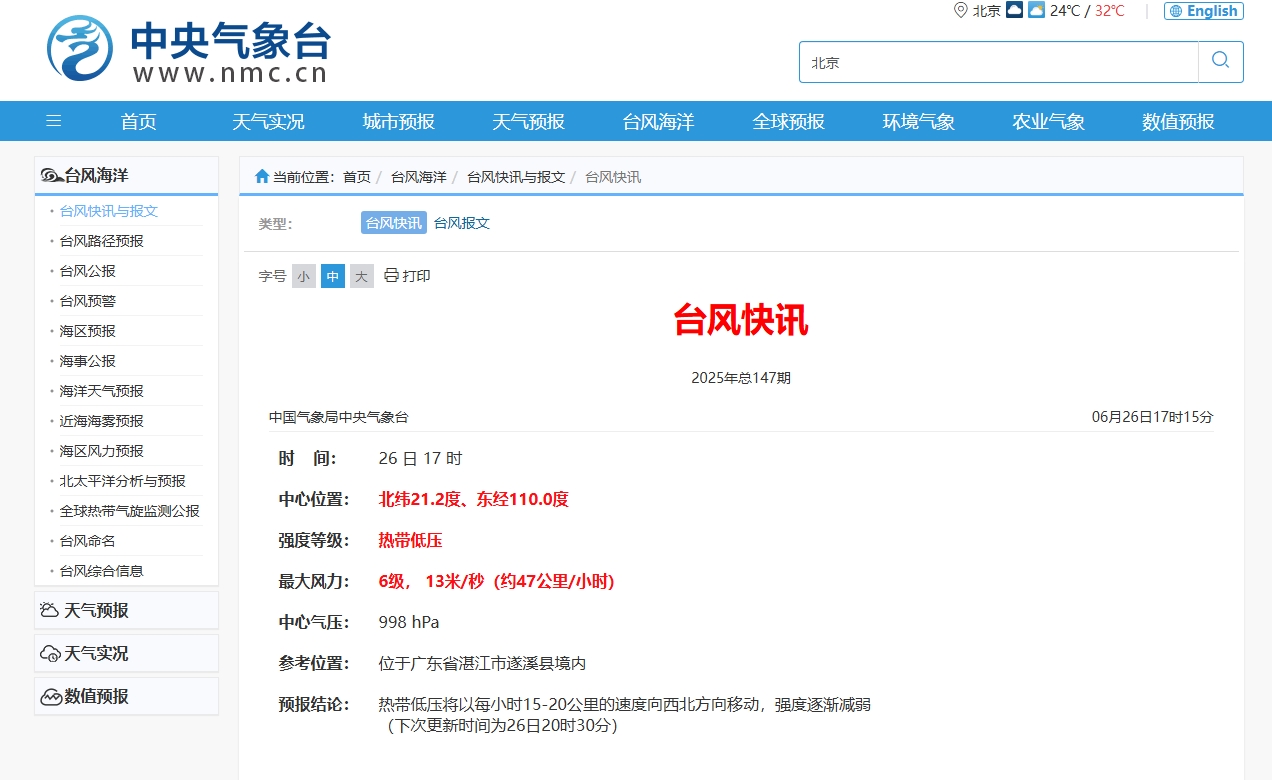Expand the 天气实况 sidebar section
The width and height of the screenshot is (1272, 780).
96,653
